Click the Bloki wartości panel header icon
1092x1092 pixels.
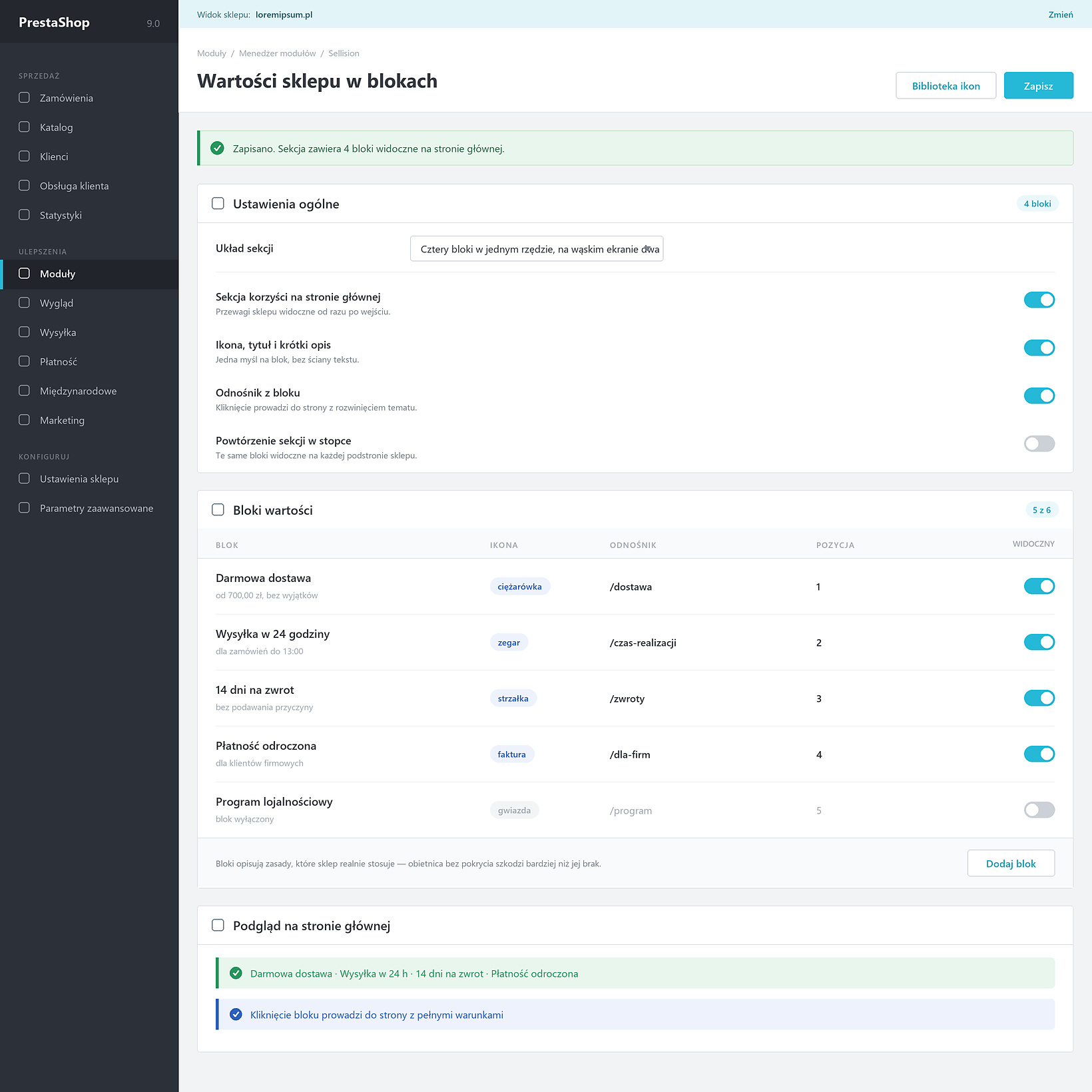coord(218,510)
